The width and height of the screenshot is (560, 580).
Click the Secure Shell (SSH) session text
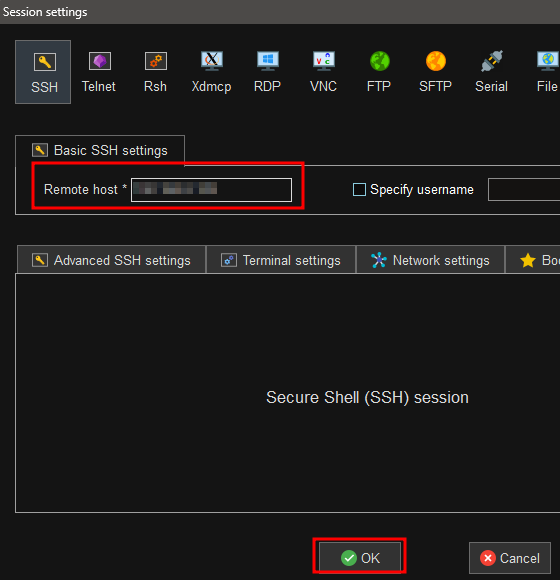(367, 398)
